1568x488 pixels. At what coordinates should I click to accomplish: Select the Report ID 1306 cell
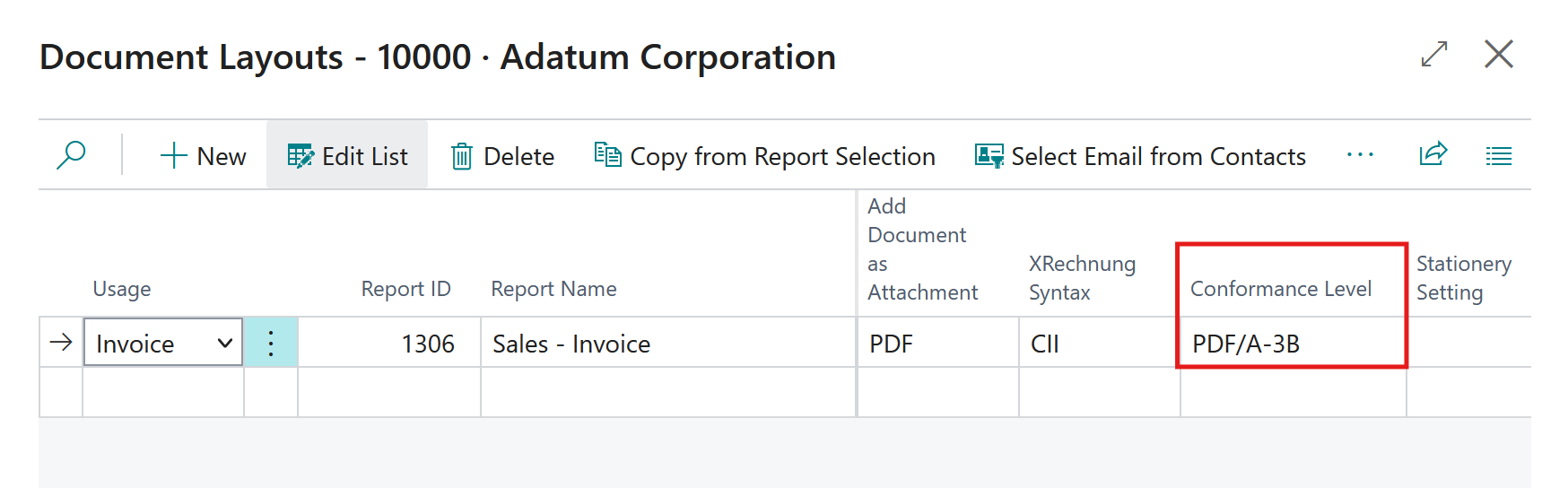click(x=389, y=344)
